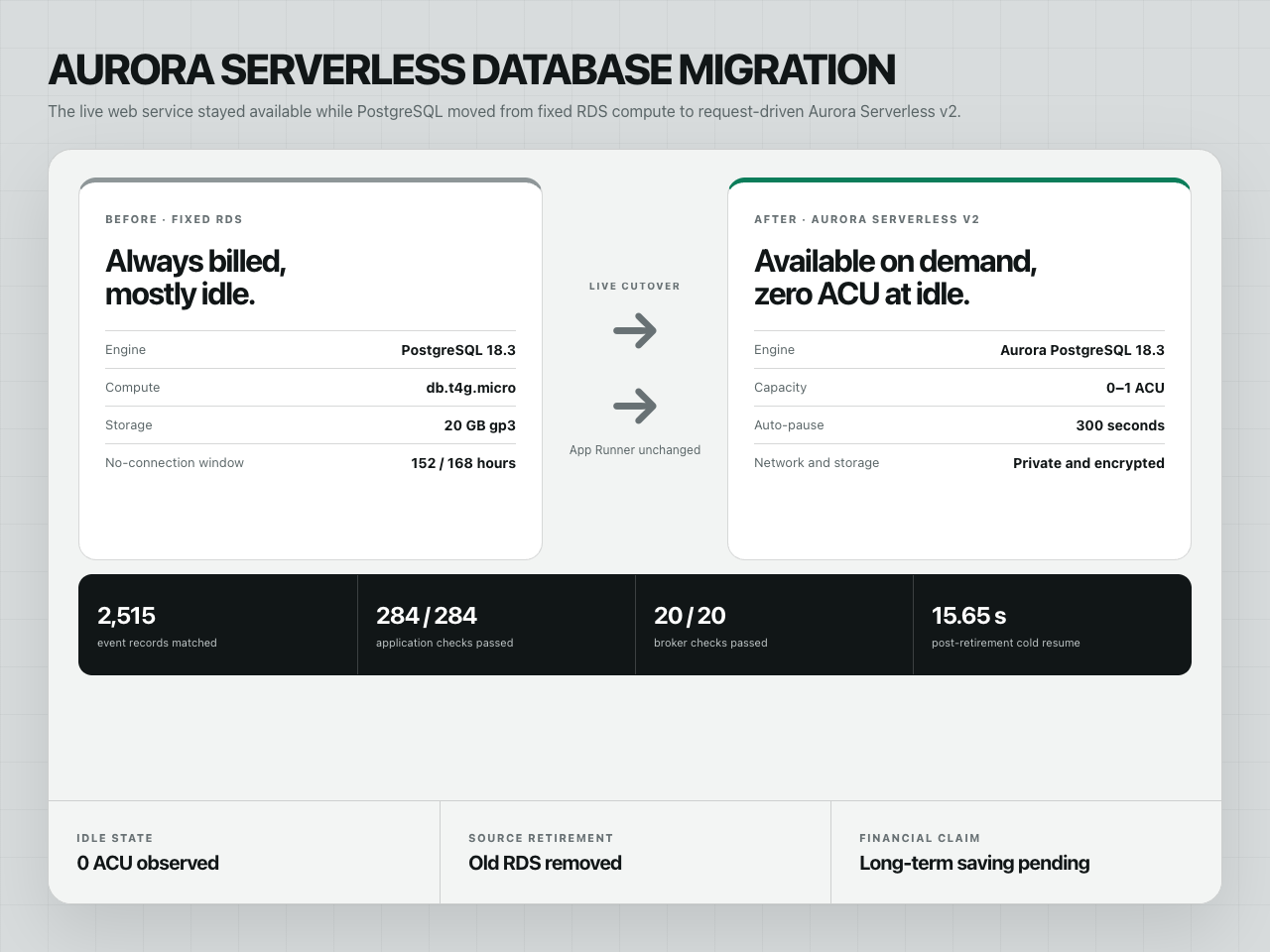
Task: Click the subtitle about live web service
Action: point(504,111)
